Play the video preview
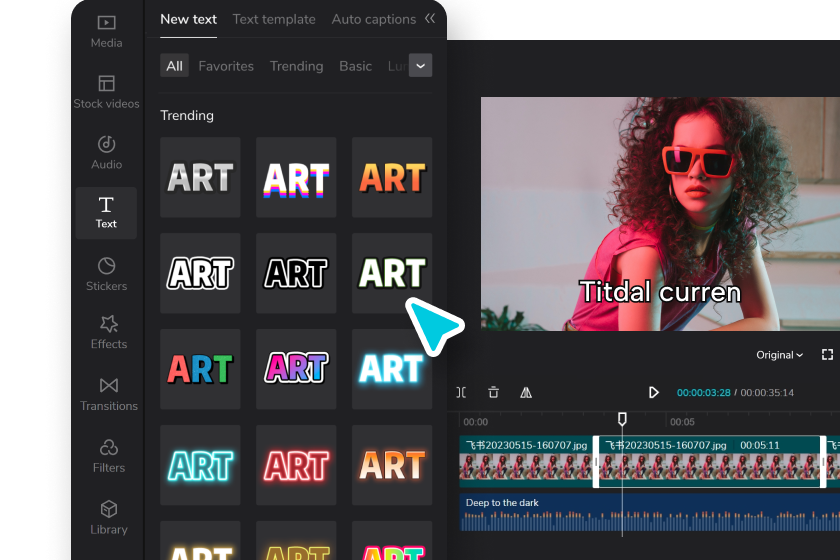 click(653, 392)
